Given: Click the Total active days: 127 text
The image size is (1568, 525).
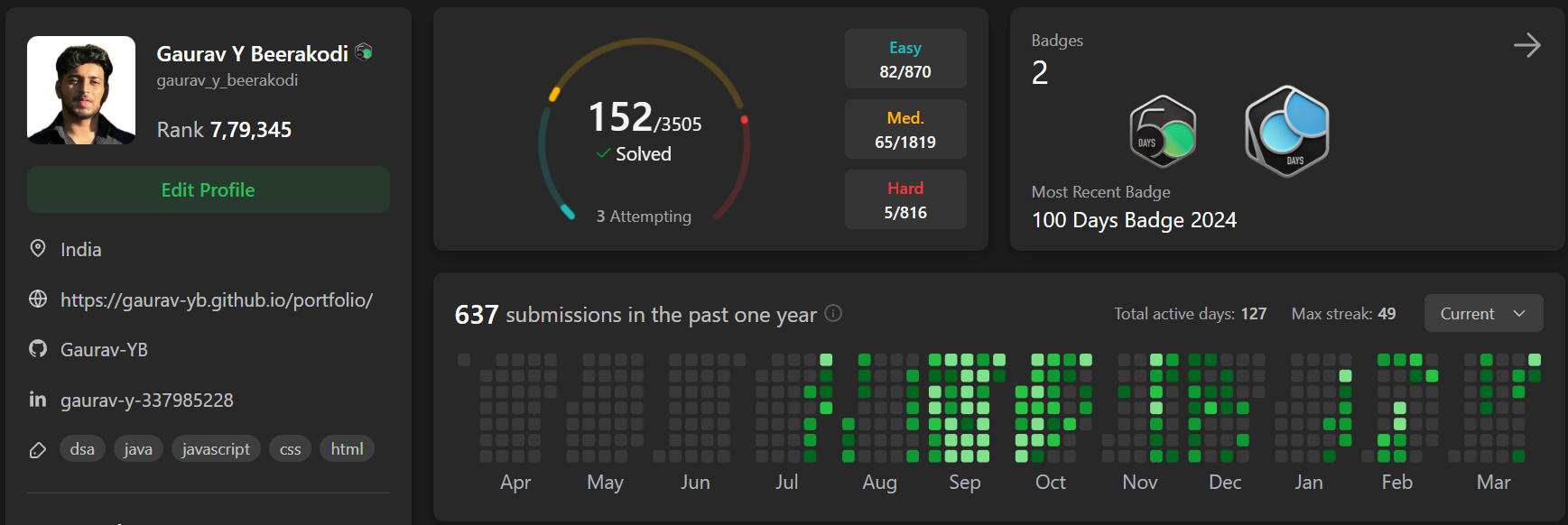Looking at the screenshot, I should (1190, 314).
